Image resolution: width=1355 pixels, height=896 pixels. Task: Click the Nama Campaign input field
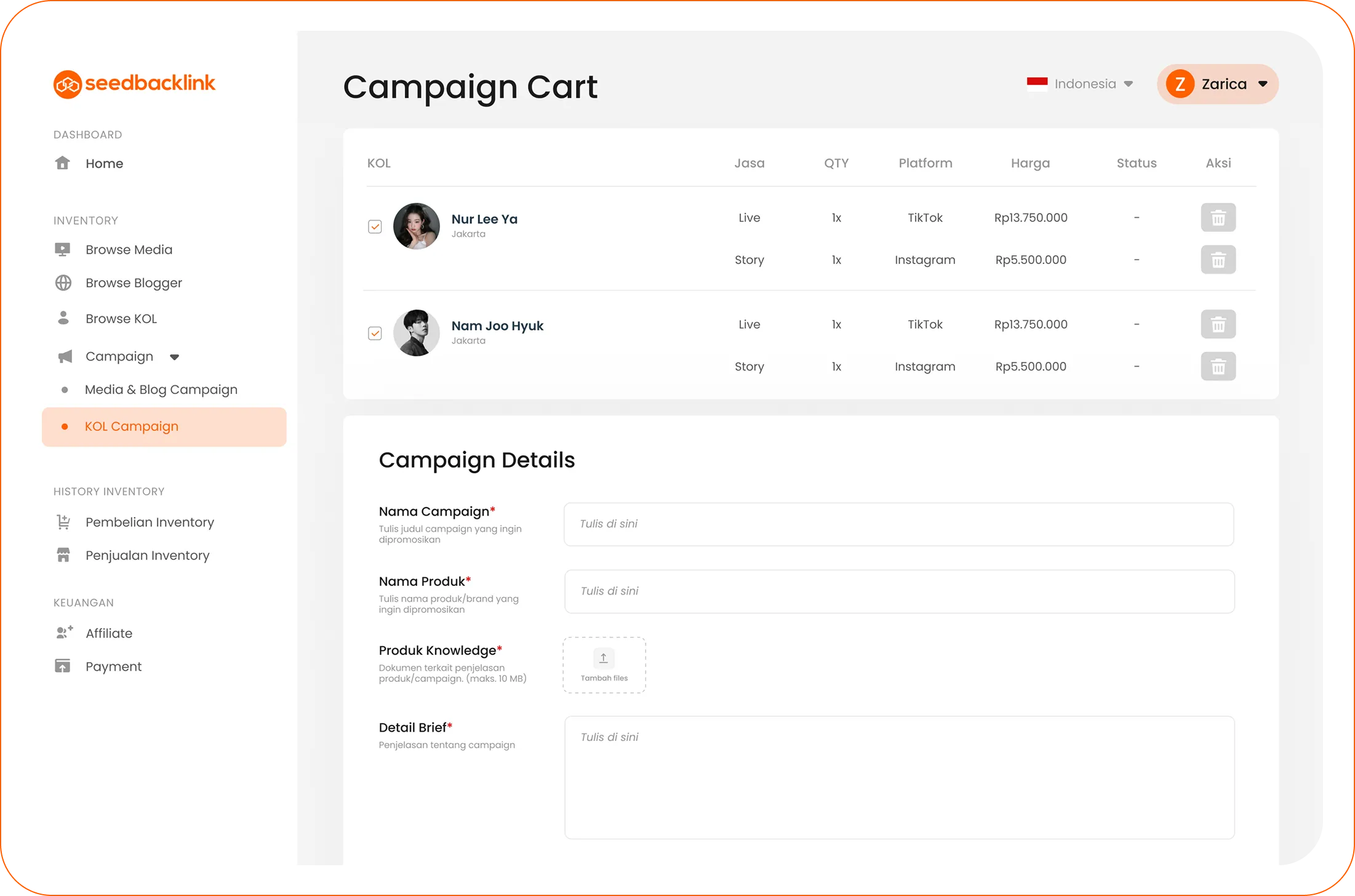pos(898,524)
